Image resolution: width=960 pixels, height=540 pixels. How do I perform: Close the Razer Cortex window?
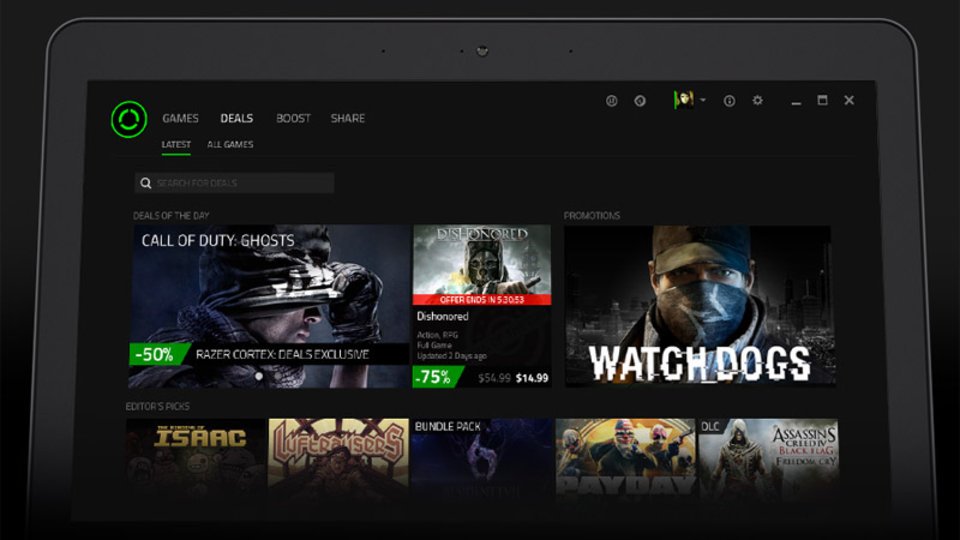coord(849,100)
